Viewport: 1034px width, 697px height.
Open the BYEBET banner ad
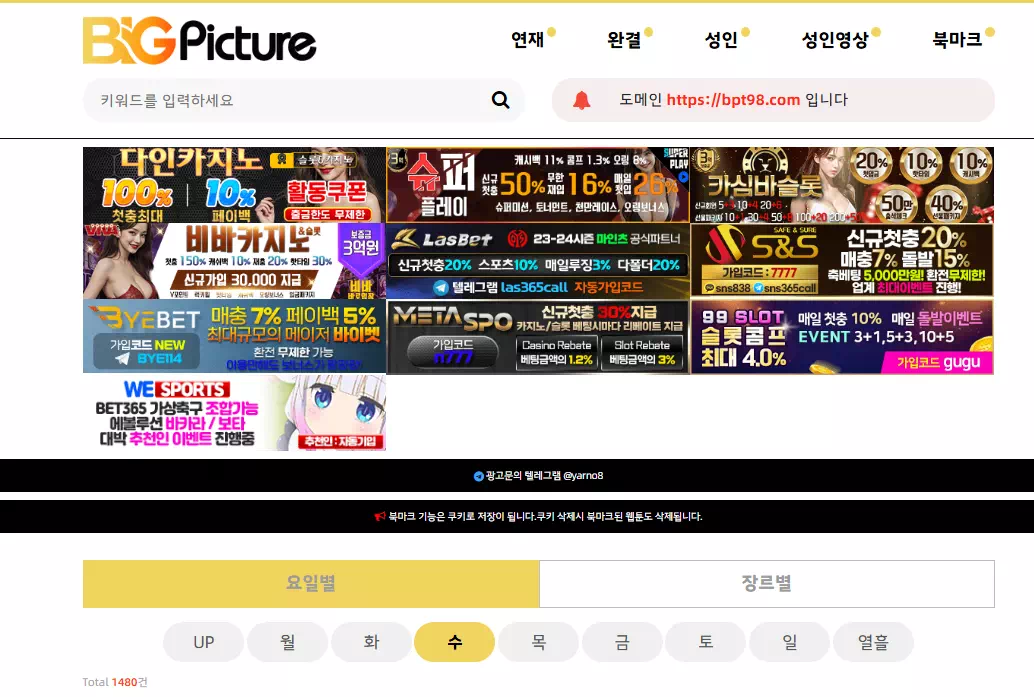(x=234, y=337)
